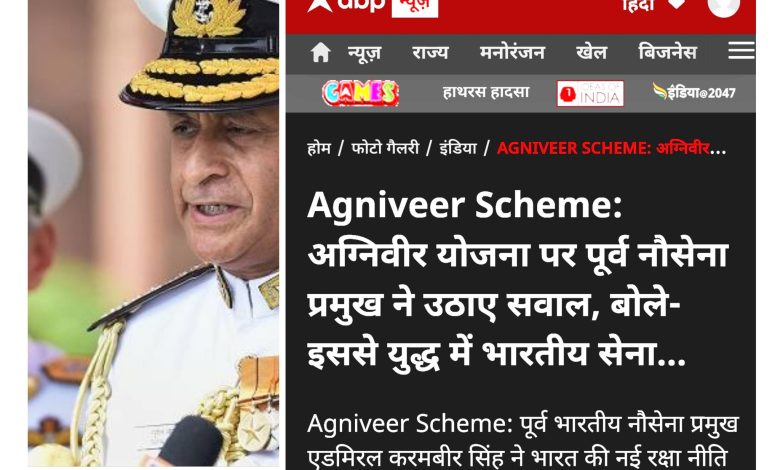Open the hamburger menu icon
The image size is (780, 470).
741,51
